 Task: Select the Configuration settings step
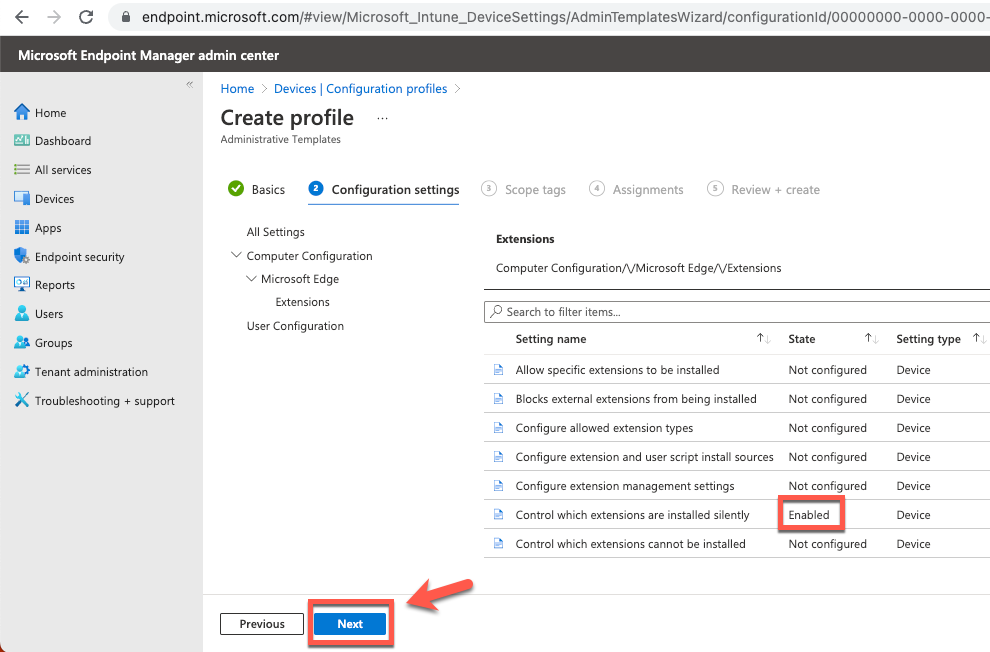click(384, 189)
